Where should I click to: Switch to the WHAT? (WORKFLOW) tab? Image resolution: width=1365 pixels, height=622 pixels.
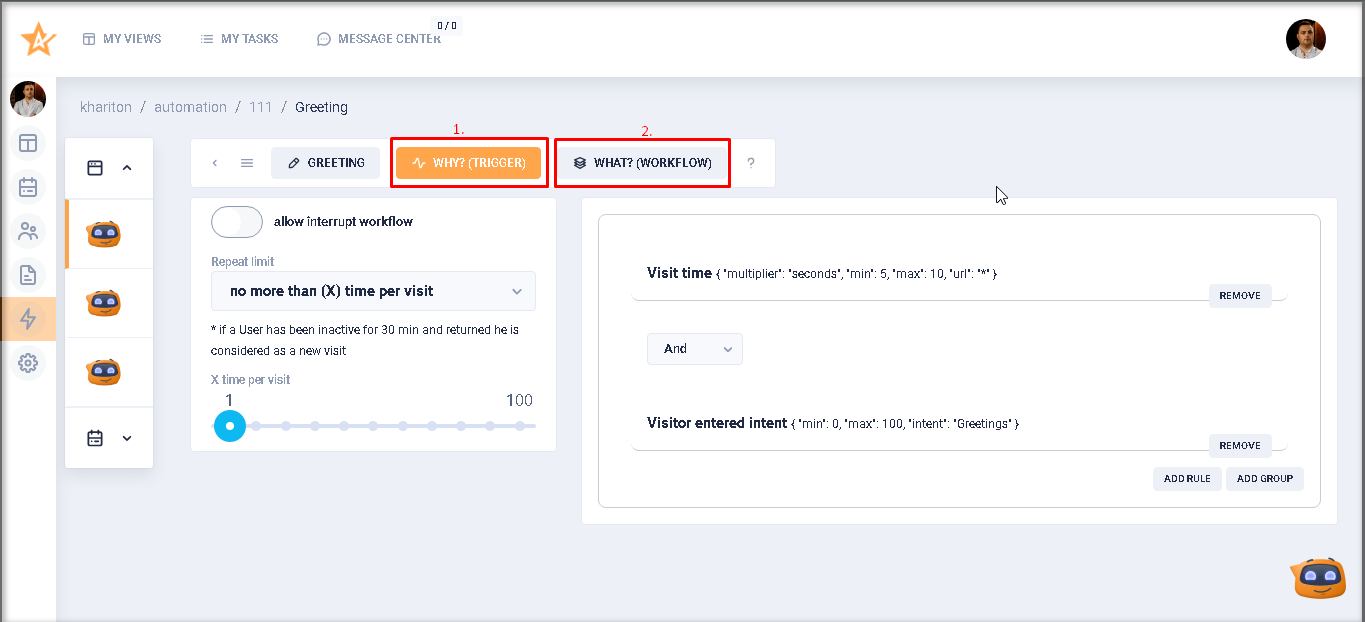(642, 163)
